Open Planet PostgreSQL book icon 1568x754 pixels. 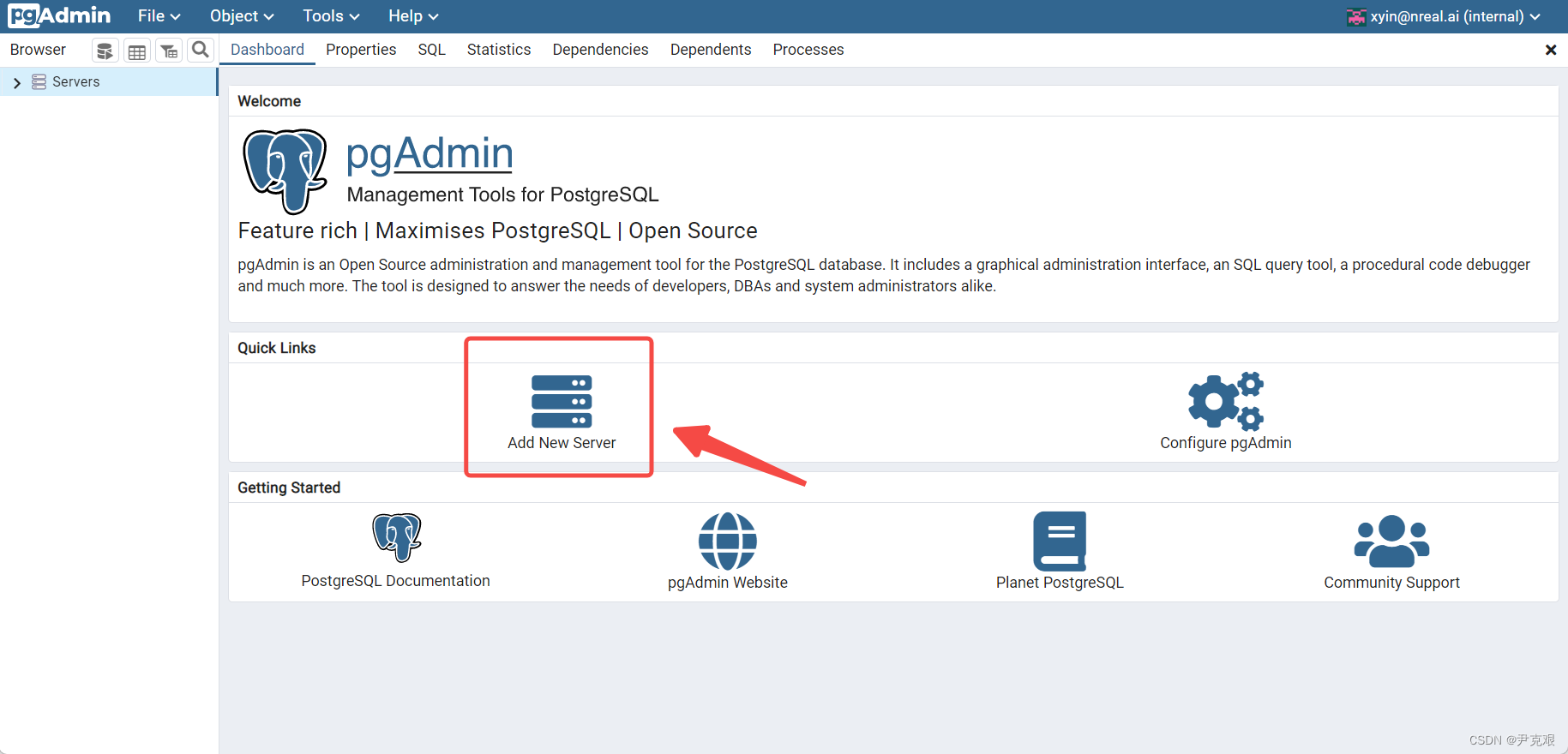coord(1060,541)
